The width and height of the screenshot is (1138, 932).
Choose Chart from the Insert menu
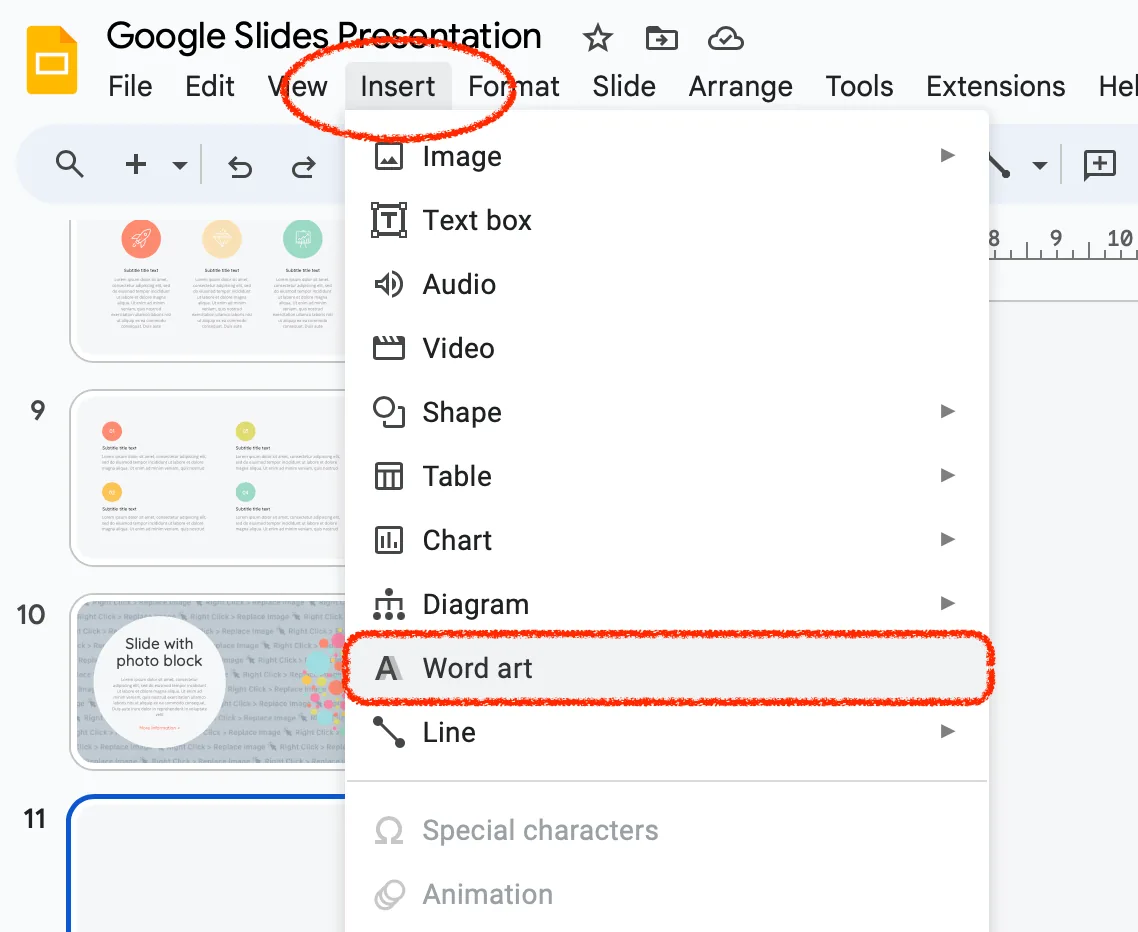point(666,540)
